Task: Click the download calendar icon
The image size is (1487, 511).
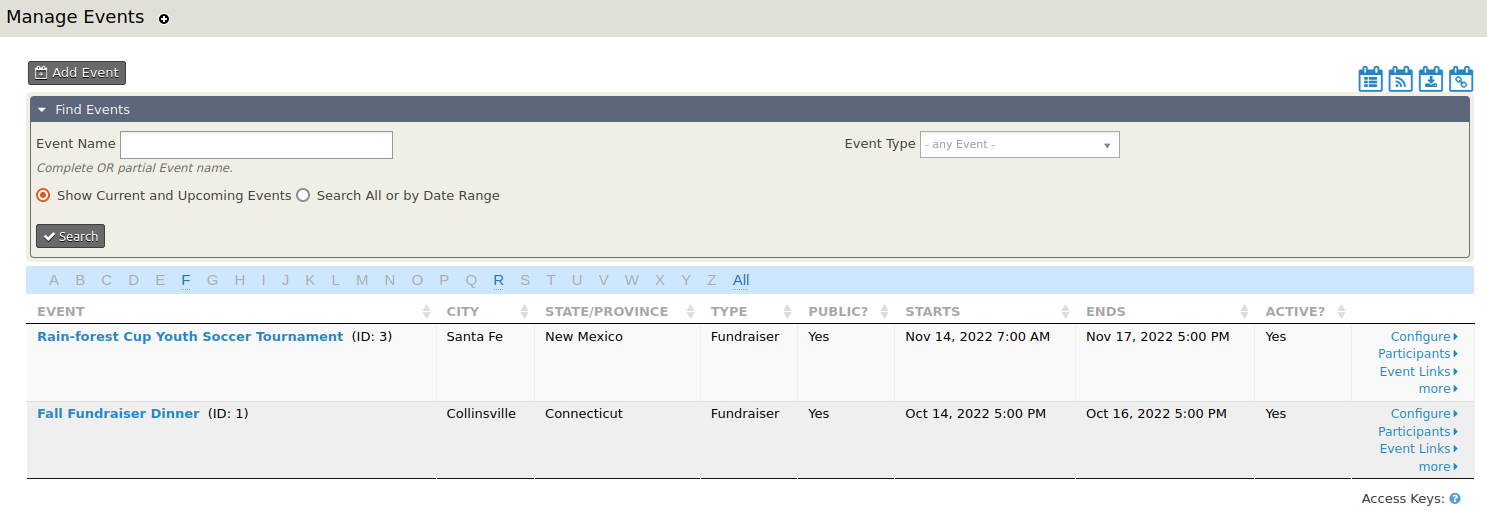Action: (x=1431, y=80)
